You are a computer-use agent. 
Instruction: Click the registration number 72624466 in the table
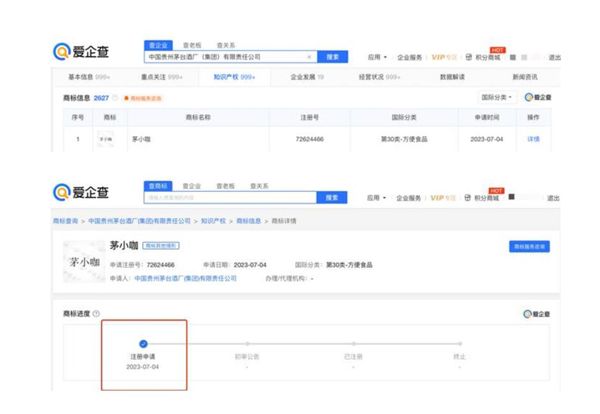click(x=310, y=139)
